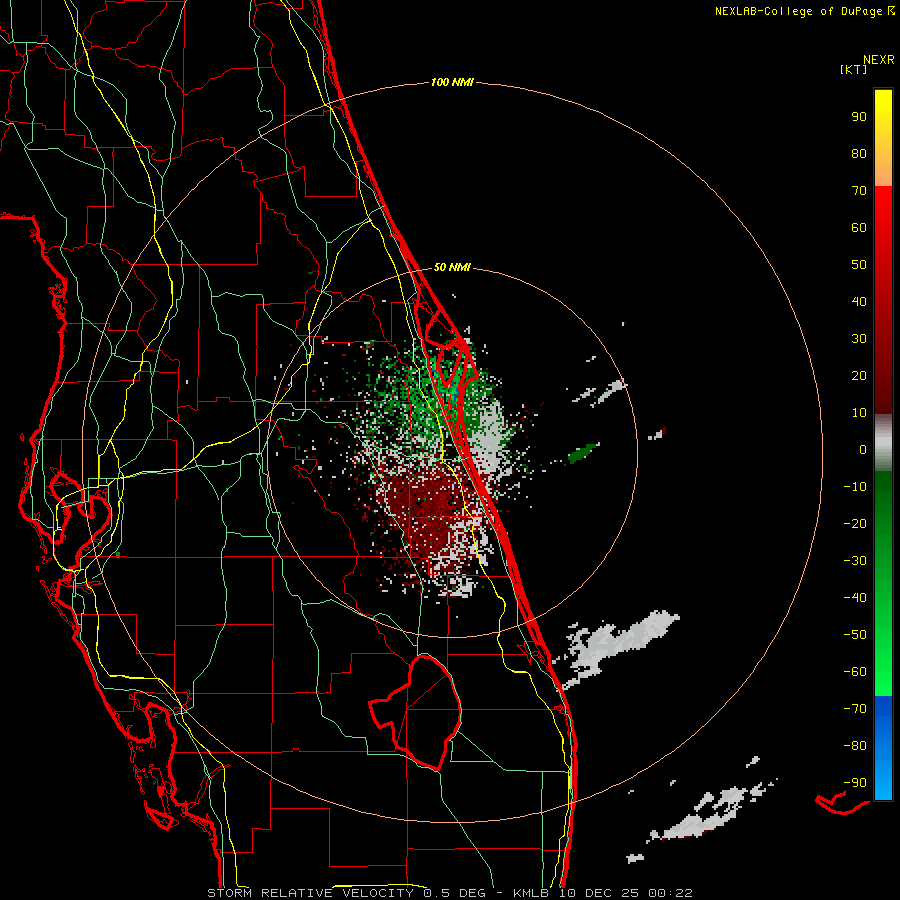Click the -70 scale value

855,709
